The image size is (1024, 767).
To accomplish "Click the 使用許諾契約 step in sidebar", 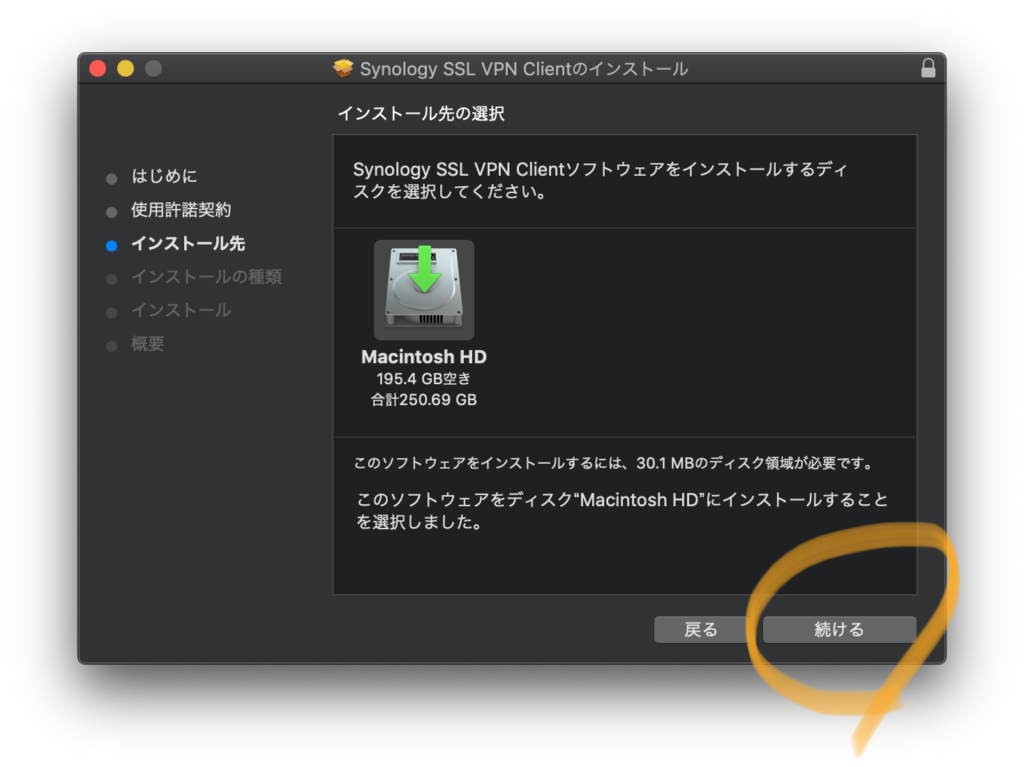I will tap(181, 211).
